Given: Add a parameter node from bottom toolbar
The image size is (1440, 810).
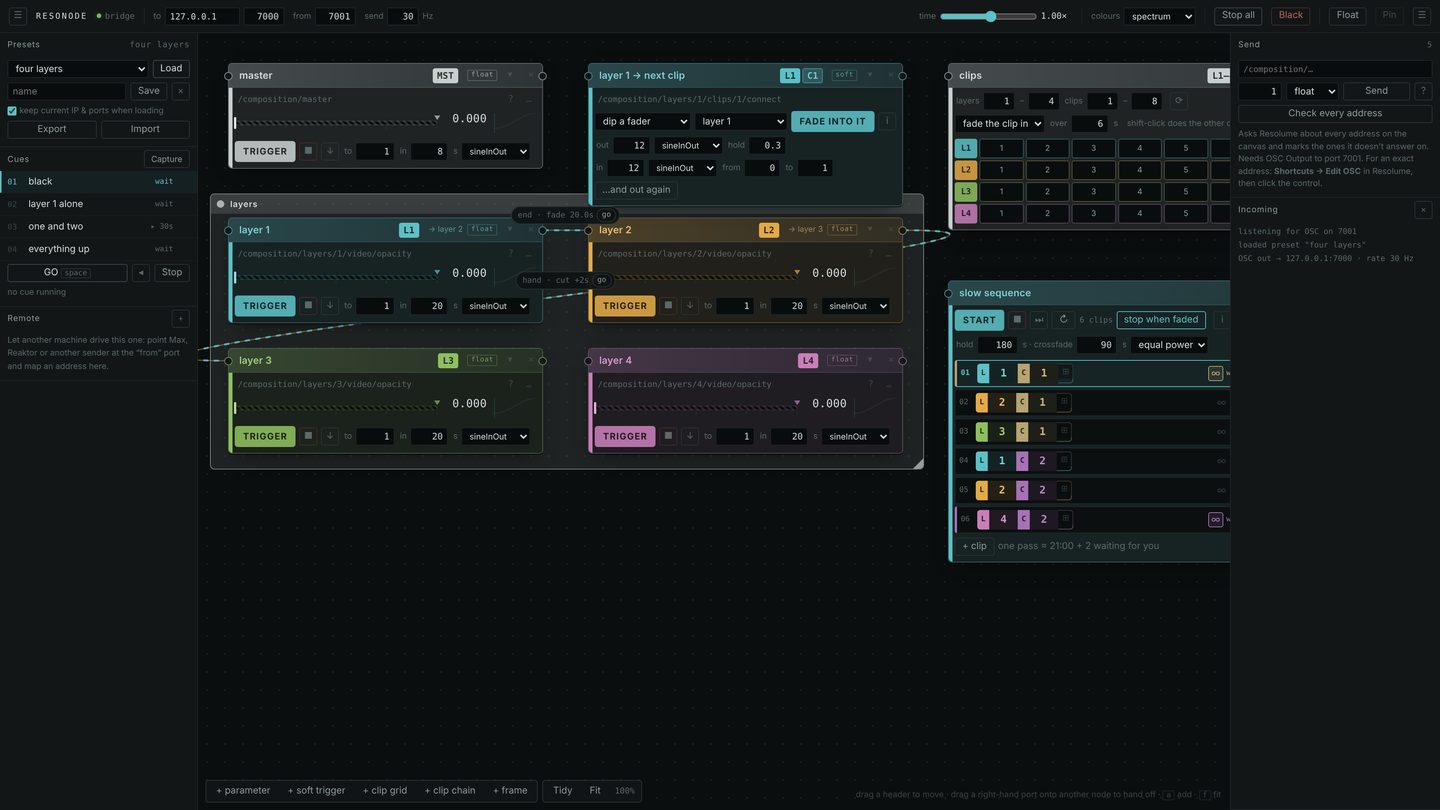Looking at the screenshot, I should tap(243, 791).
